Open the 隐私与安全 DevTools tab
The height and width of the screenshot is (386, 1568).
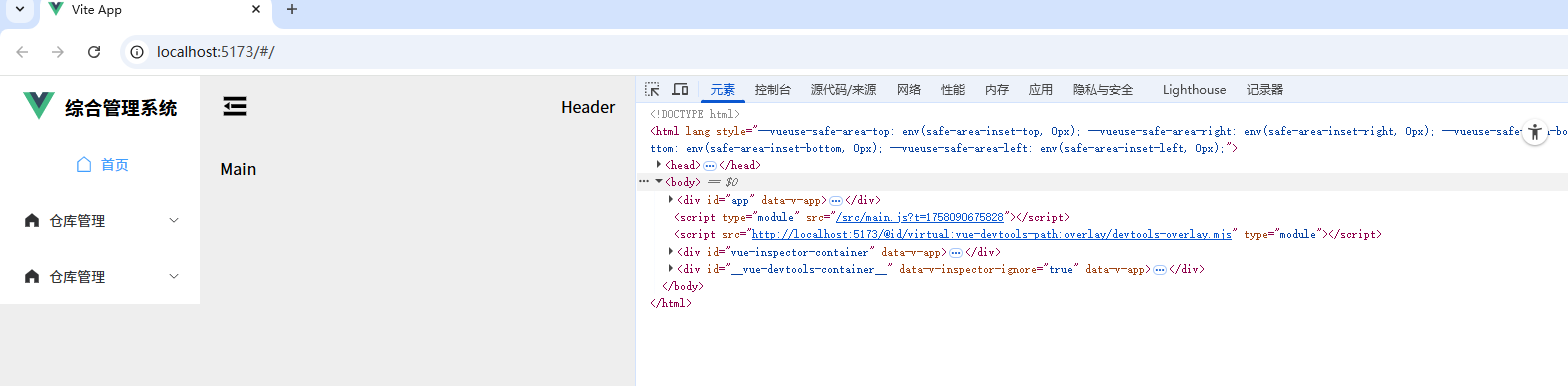(1103, 90)
